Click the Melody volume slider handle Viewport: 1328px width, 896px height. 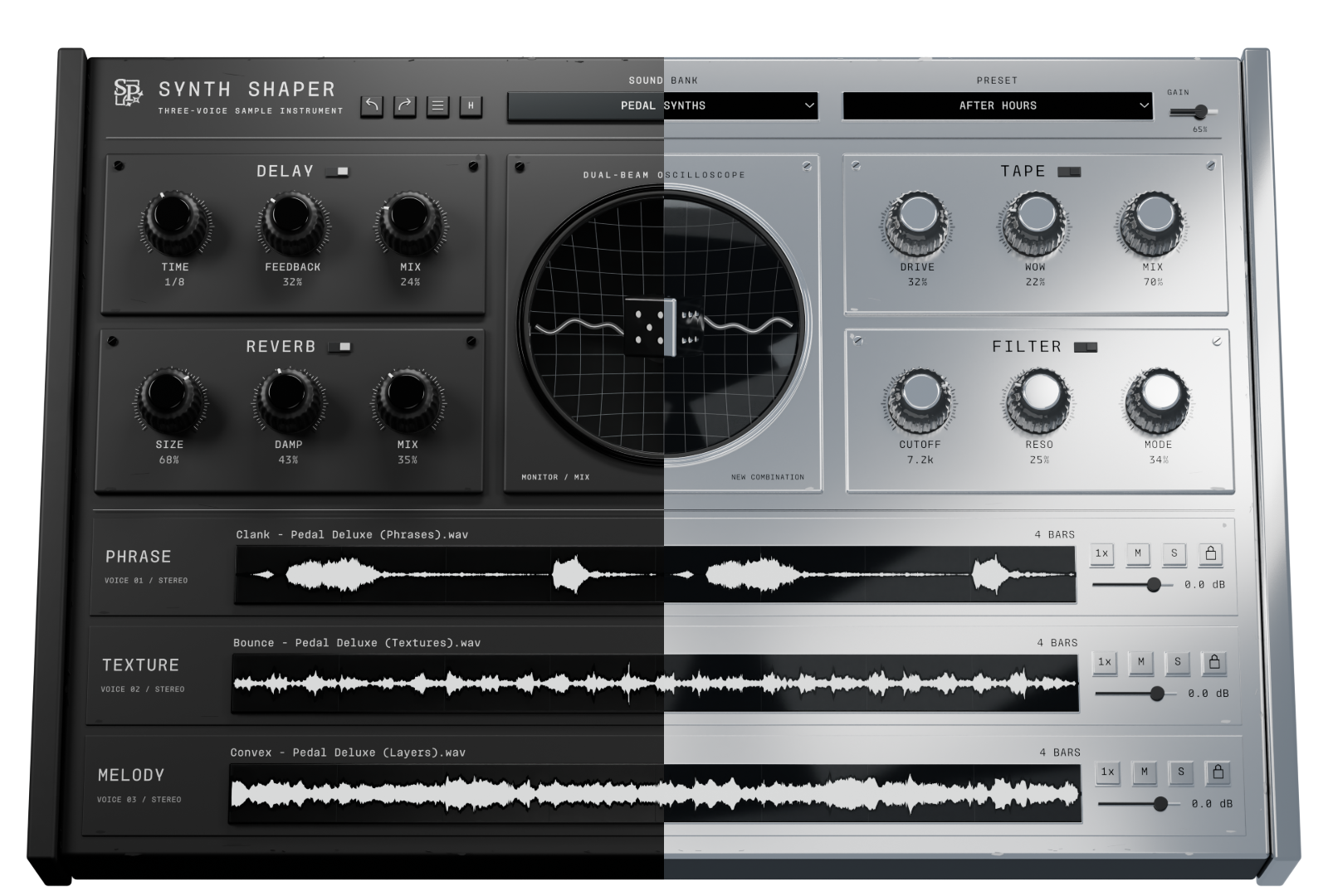click(1160, 804)
